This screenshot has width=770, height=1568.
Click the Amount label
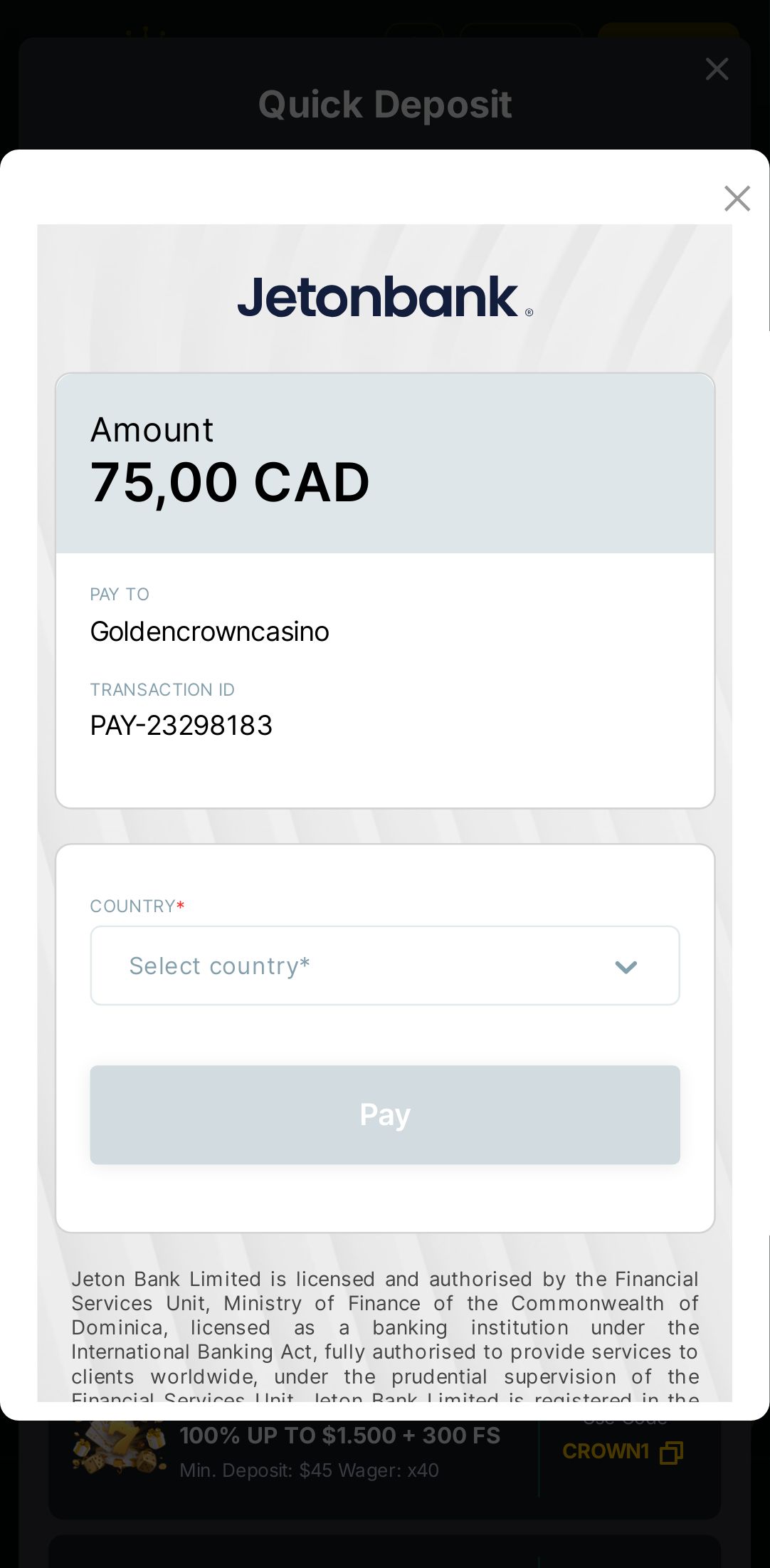click(x=152, y=430)
